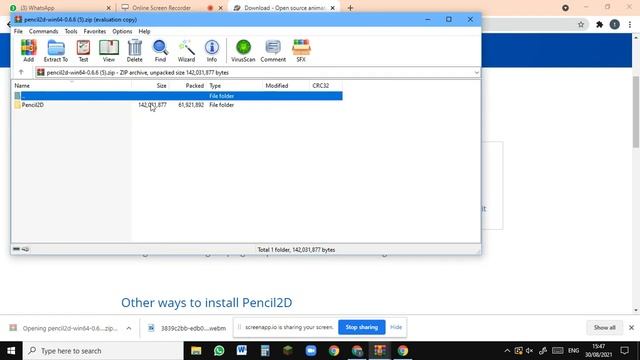The width and height of the screenshot is (640, 360).
Task: Open the Find magnifier tool
Action: pos(160,51)
